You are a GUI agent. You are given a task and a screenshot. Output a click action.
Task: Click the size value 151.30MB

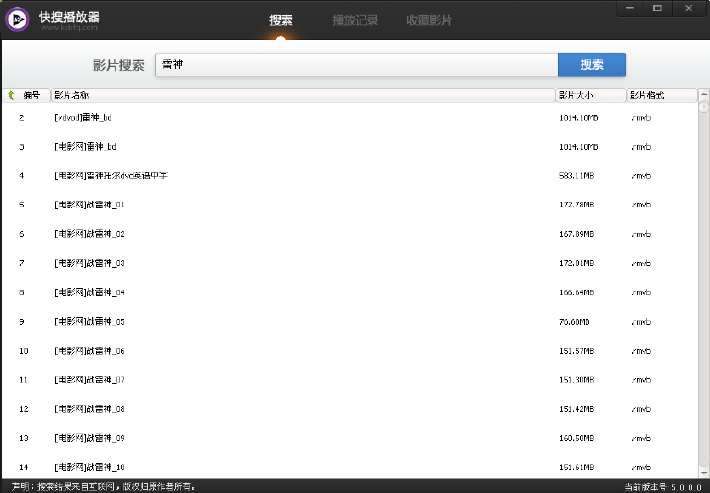pos(576,380)
